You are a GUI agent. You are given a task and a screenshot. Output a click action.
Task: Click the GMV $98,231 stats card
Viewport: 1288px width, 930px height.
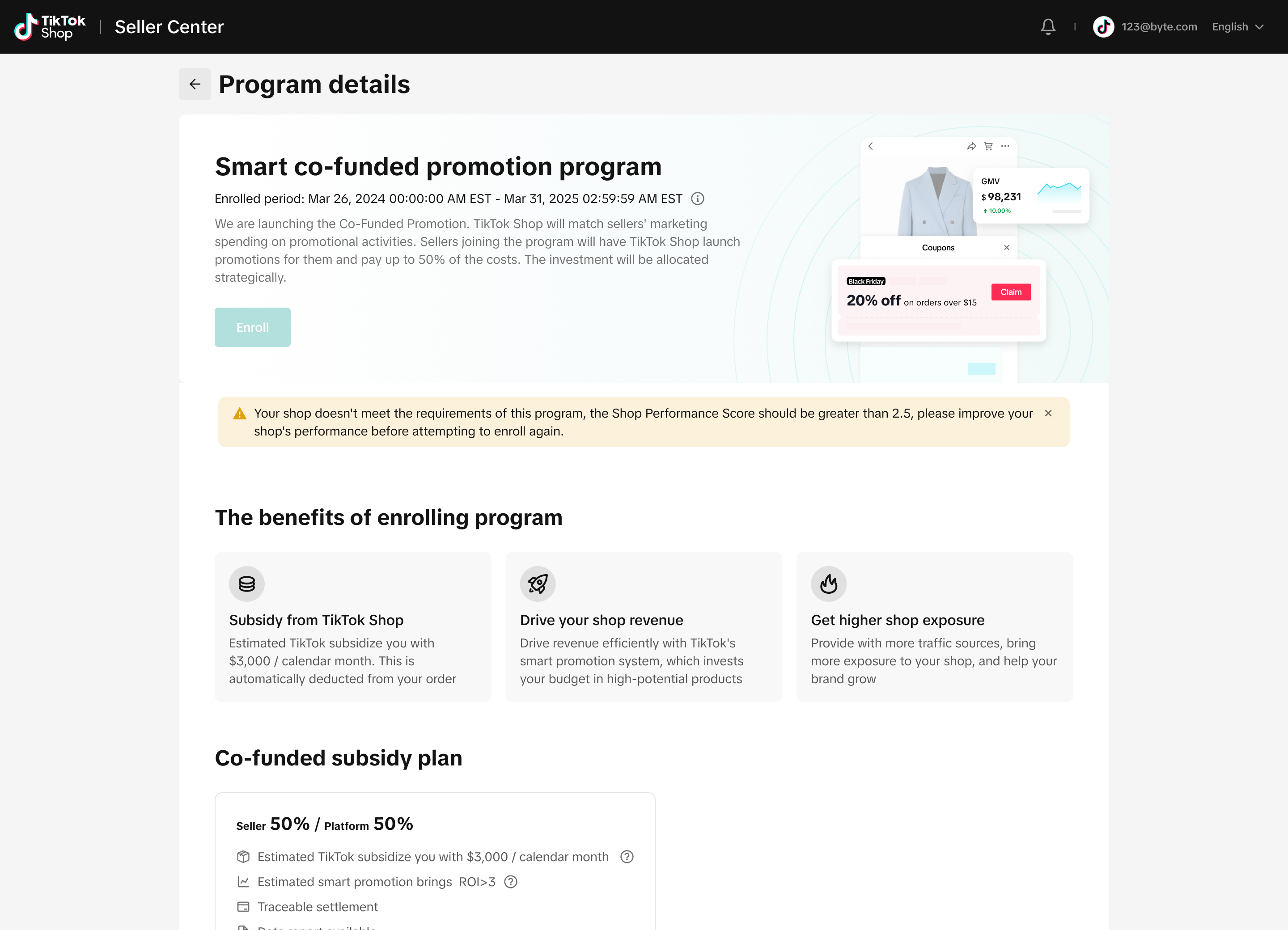tap(1031, 196)
